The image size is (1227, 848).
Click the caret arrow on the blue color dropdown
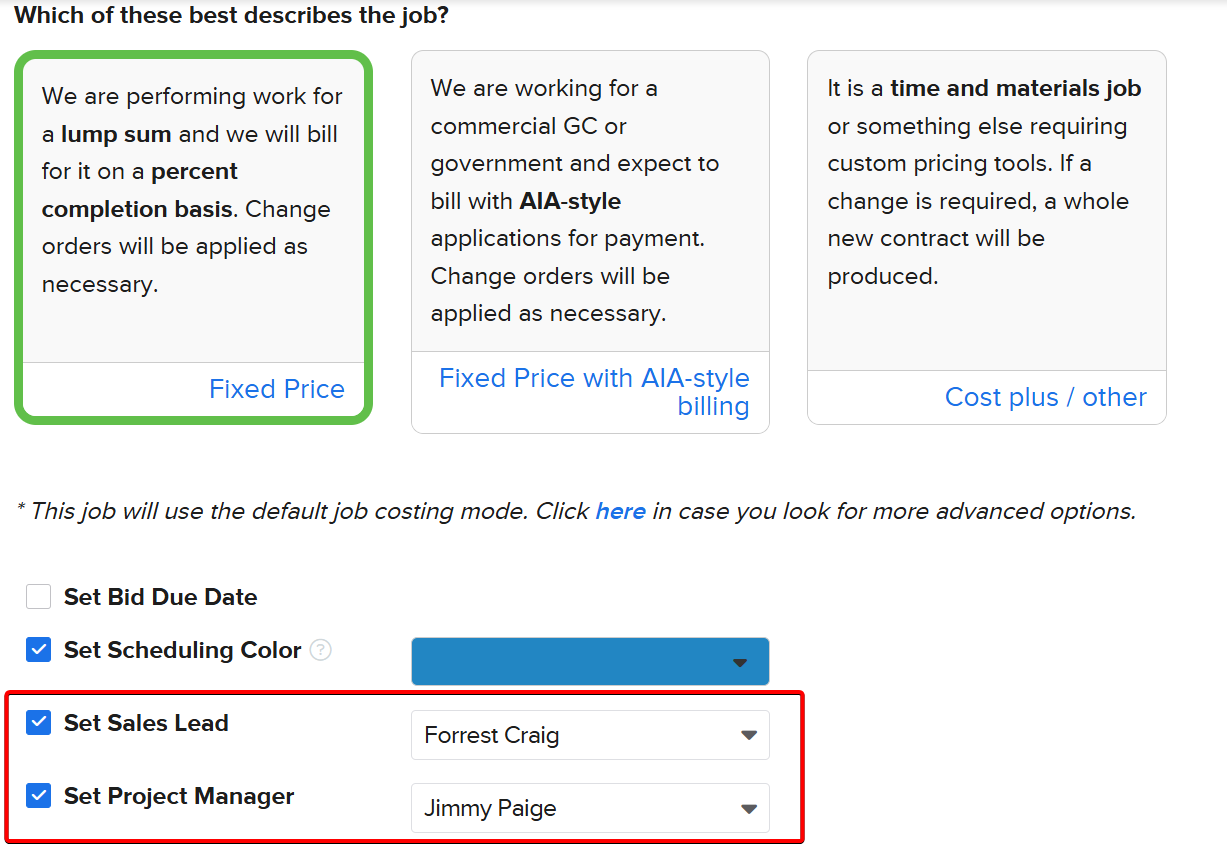point(739,662)
